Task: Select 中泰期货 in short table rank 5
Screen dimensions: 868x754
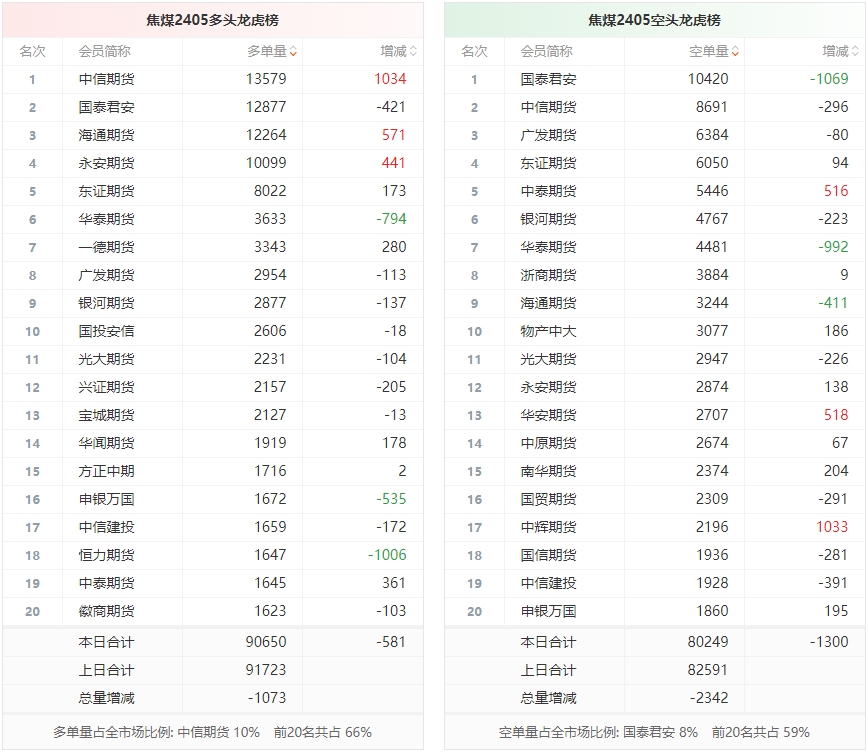Action: tap(548, 191)
